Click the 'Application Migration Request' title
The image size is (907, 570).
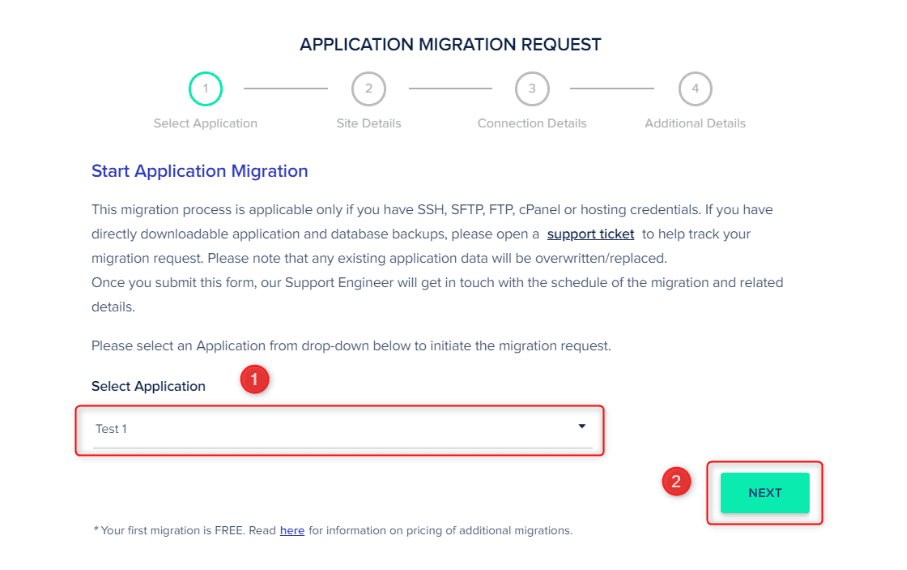pos(450,45)
